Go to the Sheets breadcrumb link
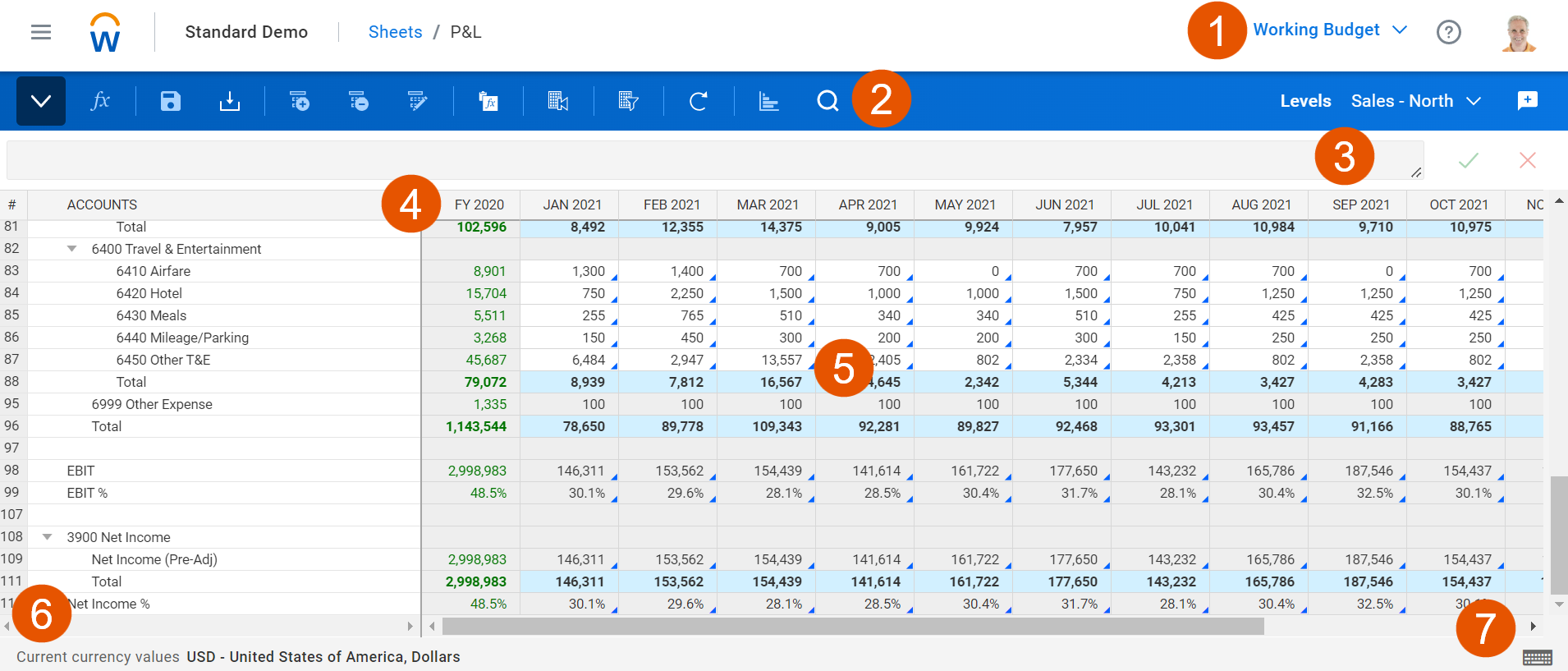 click(x=395, y=32)
